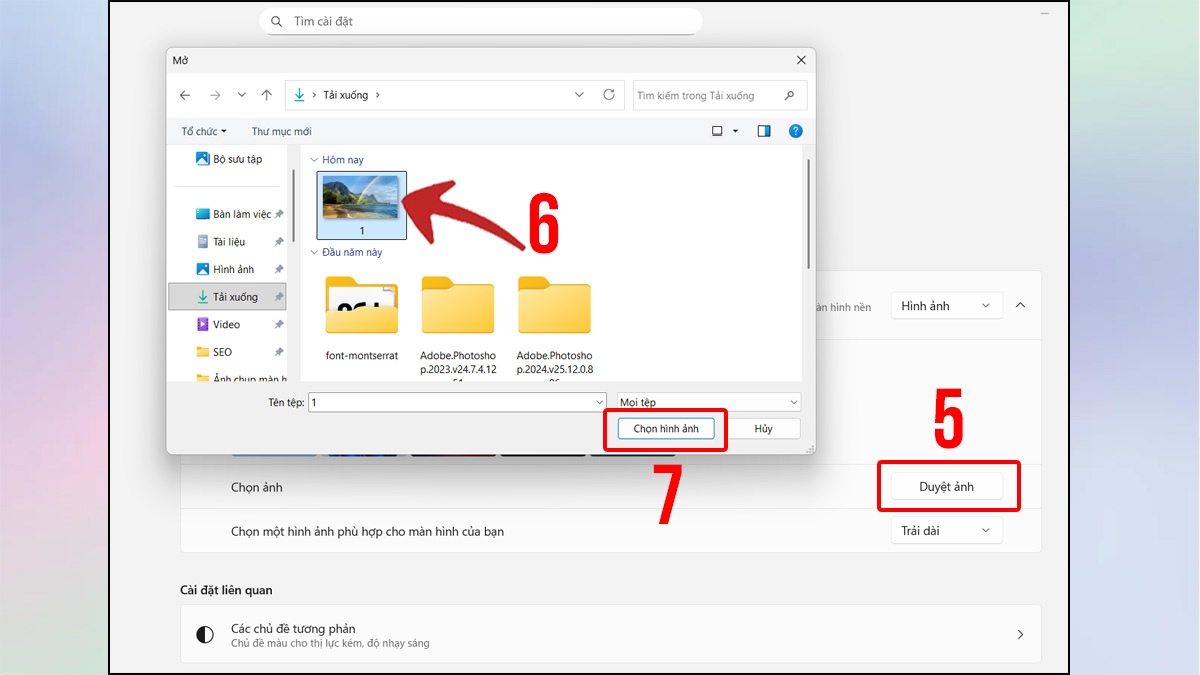
Task: Click the view layout icon
Action: click(718, 131)
